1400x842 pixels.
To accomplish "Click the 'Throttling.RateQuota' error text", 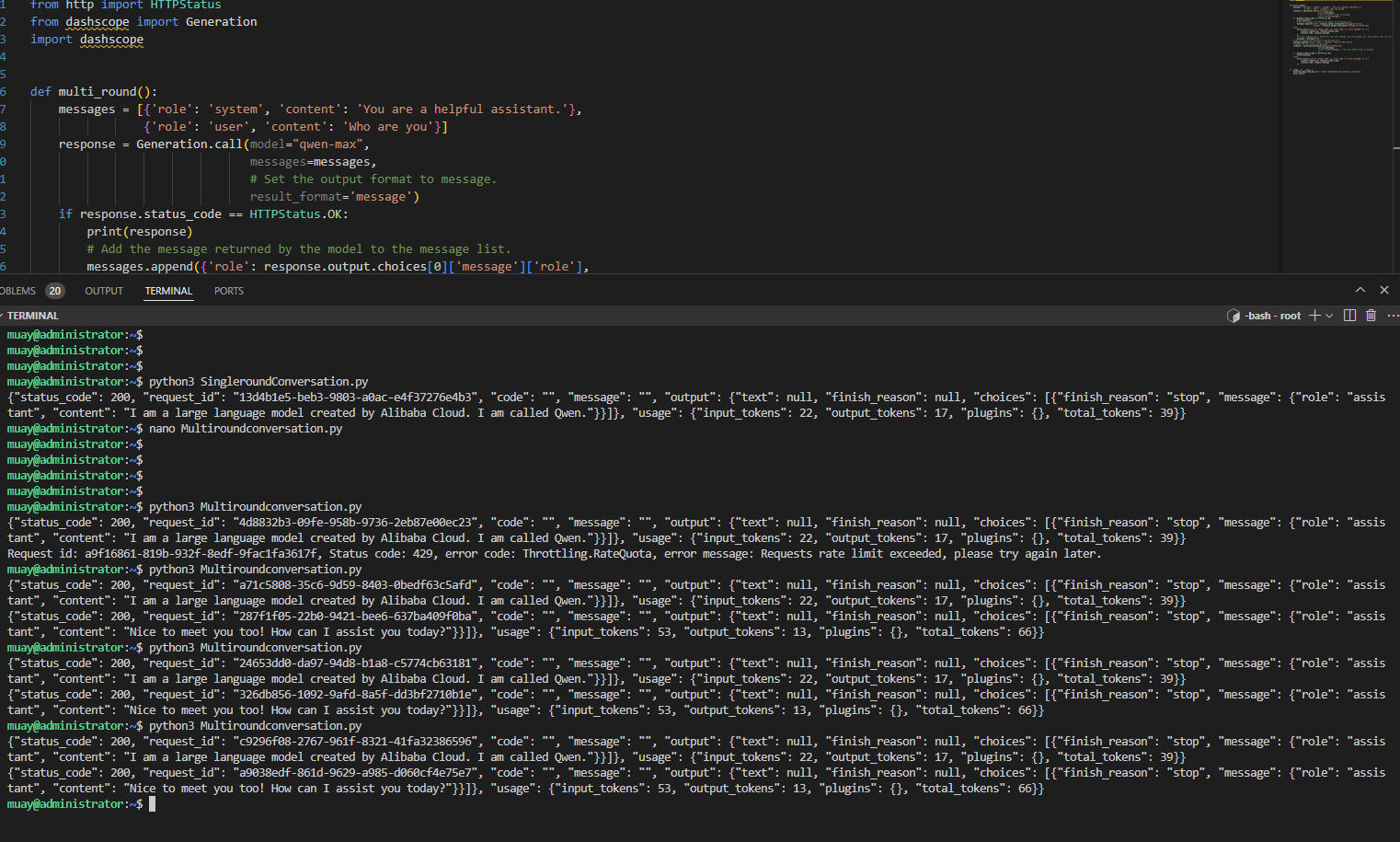I will (x=590, y=554).
